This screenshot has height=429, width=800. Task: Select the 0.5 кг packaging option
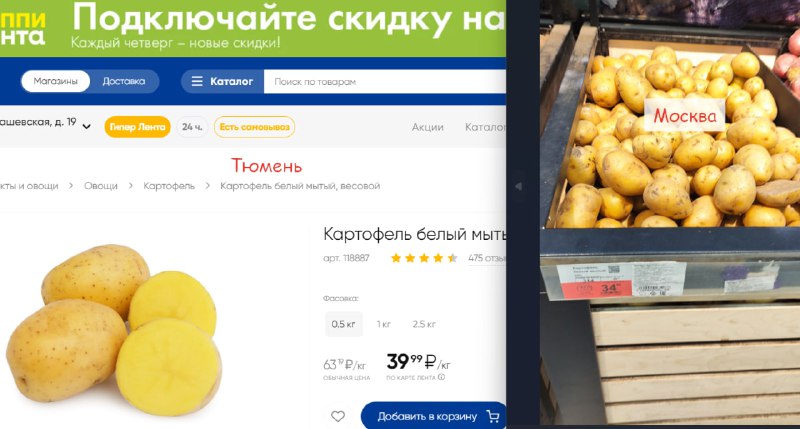coord(344,324)
